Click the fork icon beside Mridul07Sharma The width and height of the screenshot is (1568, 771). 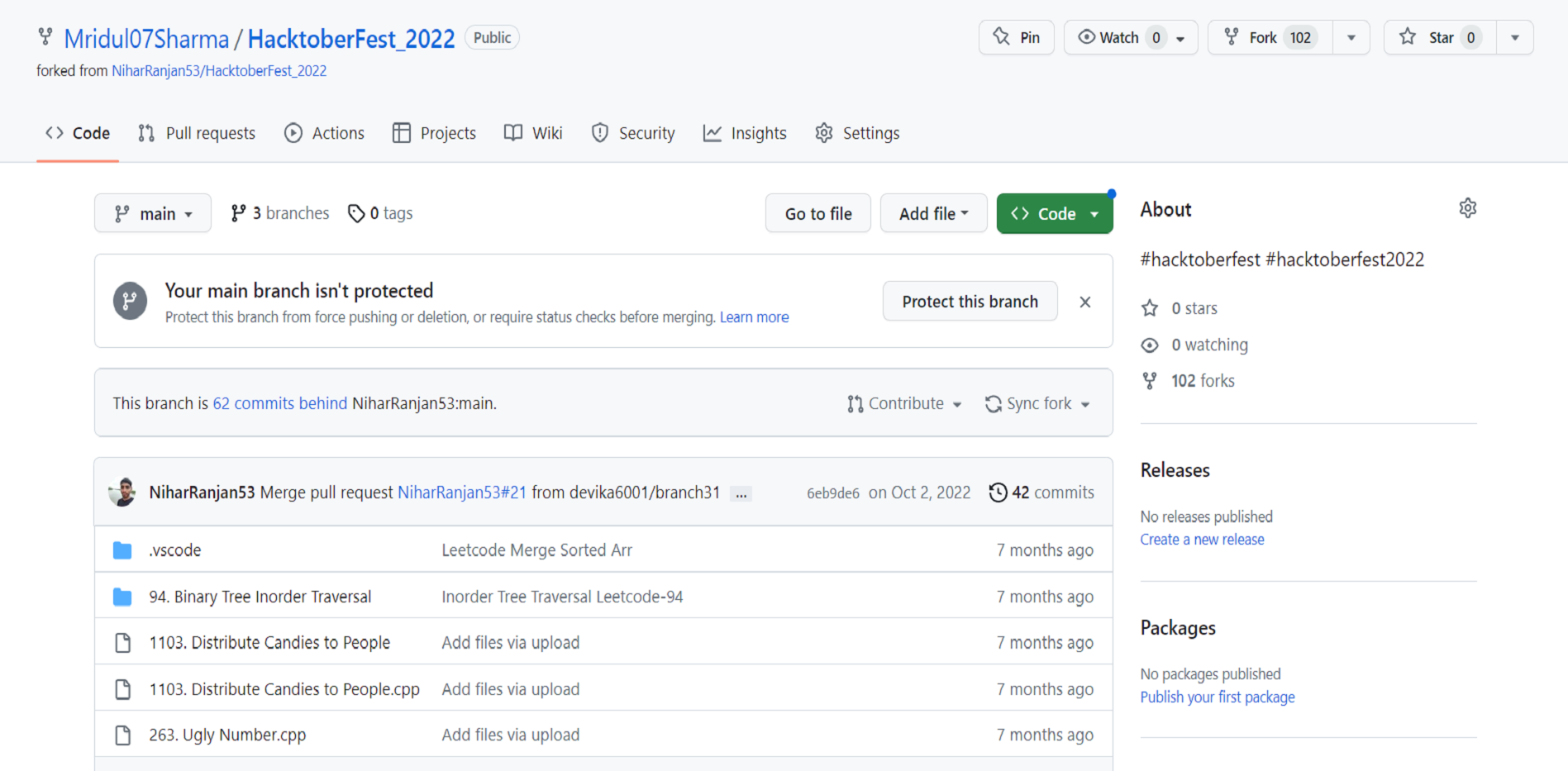click(45, 36)
